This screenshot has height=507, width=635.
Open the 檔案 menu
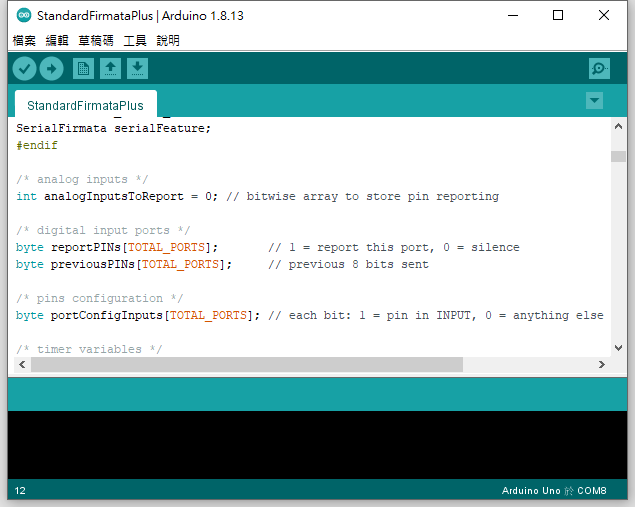click(x=24, y=40)
